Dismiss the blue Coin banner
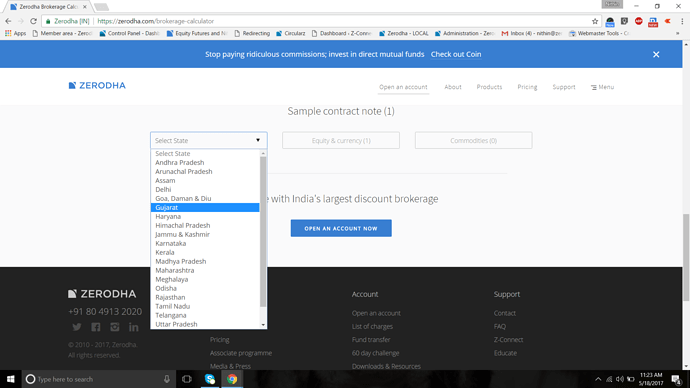The width and height of the screenshot is (690, 388). pos(656,55)
